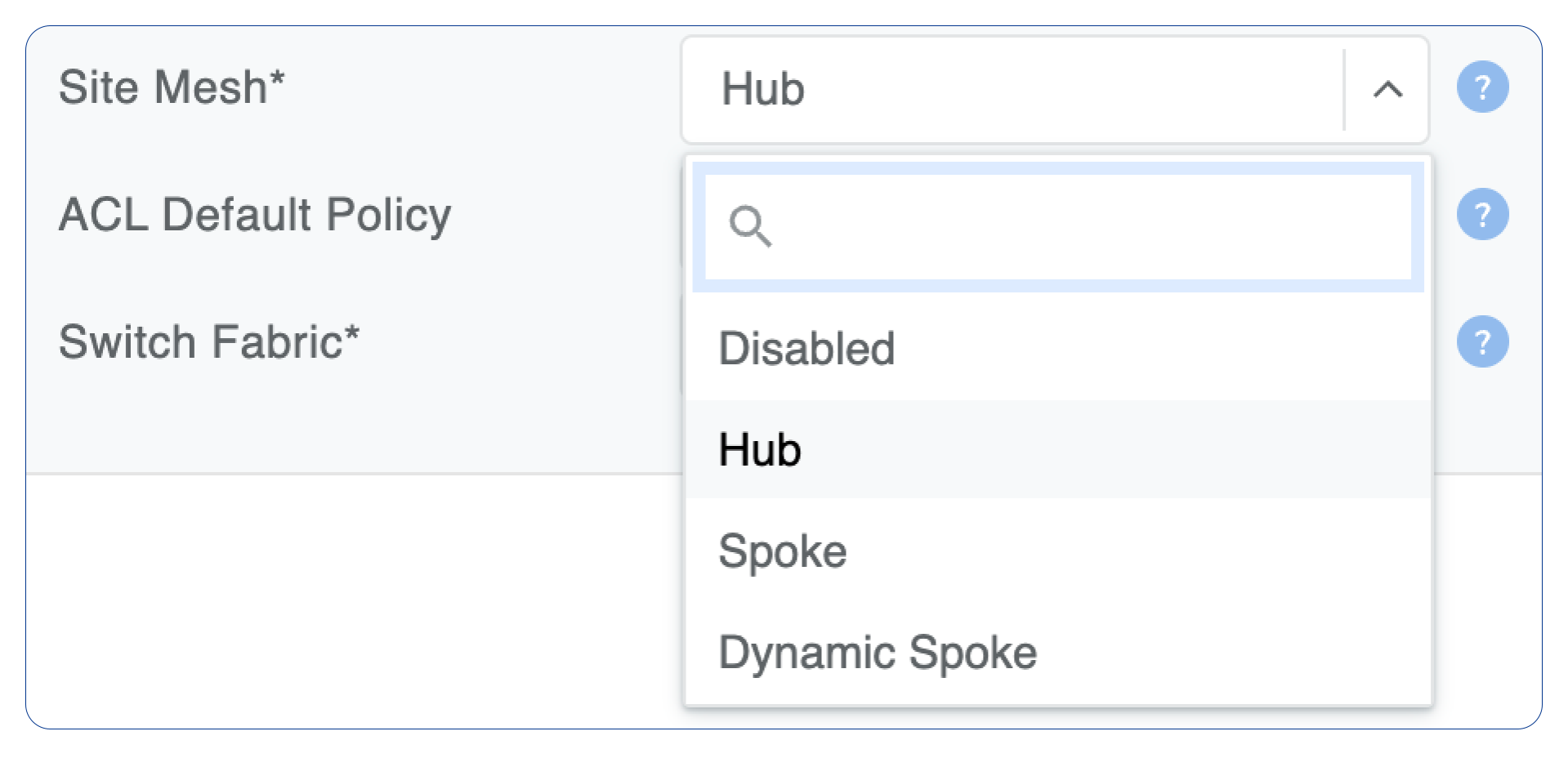The image size is (1568, 758).
Task: Choose the highlighted Hub option in list
Action: [760, 449]
